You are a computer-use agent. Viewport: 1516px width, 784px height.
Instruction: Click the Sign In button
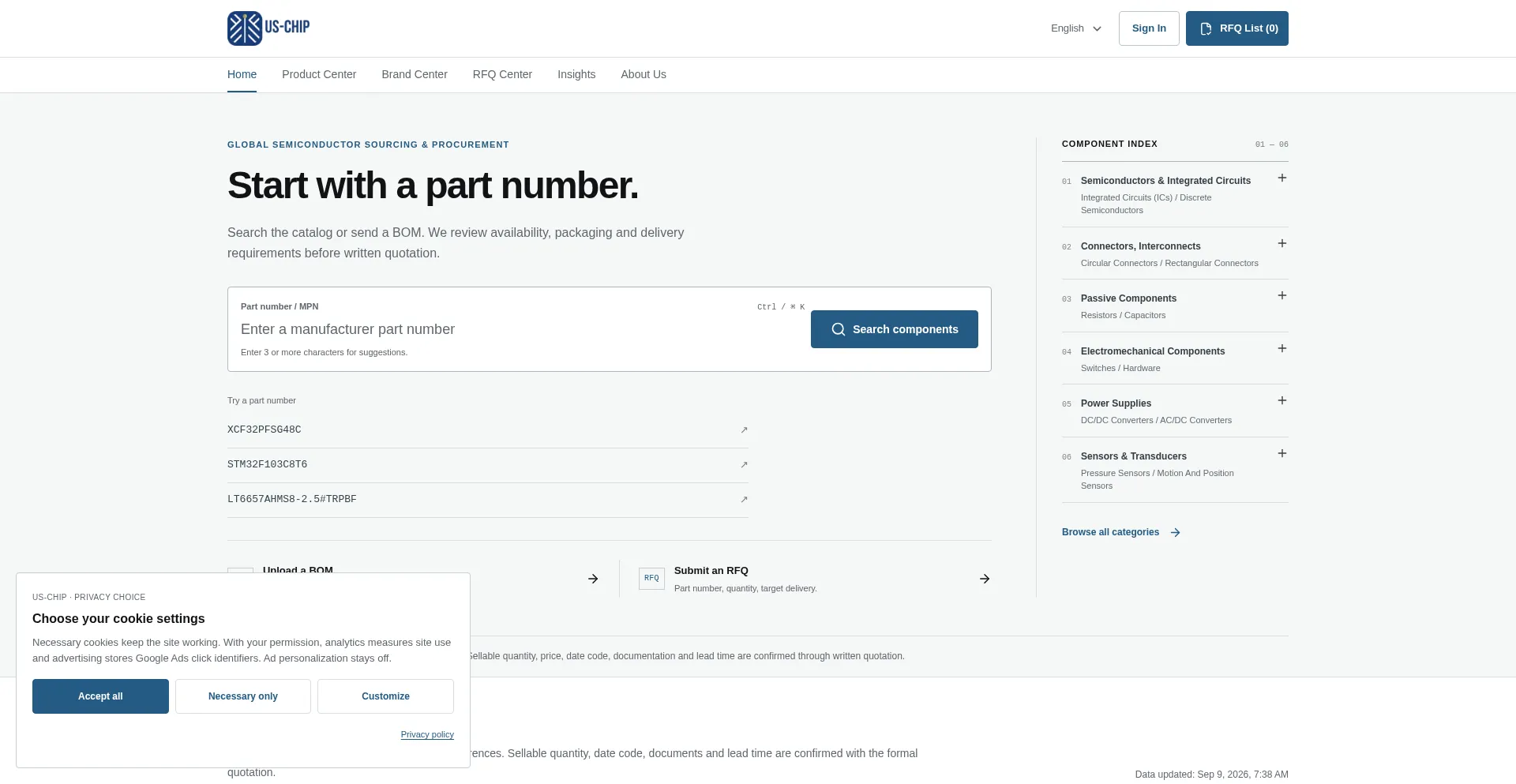click(x=1149, y=28)
